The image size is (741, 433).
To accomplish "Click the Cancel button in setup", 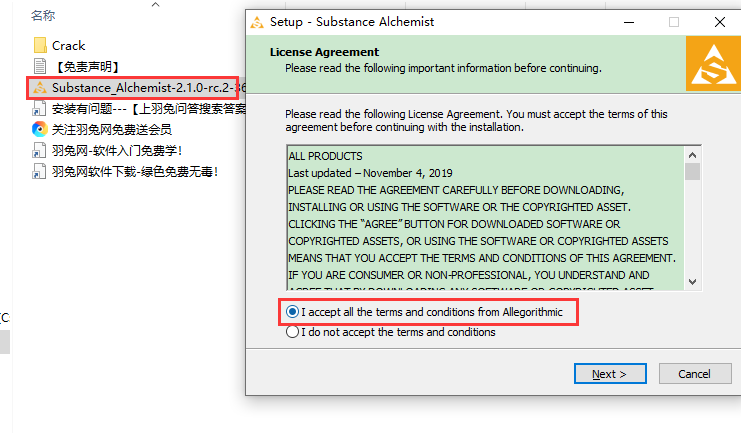I will click(695, 374).
